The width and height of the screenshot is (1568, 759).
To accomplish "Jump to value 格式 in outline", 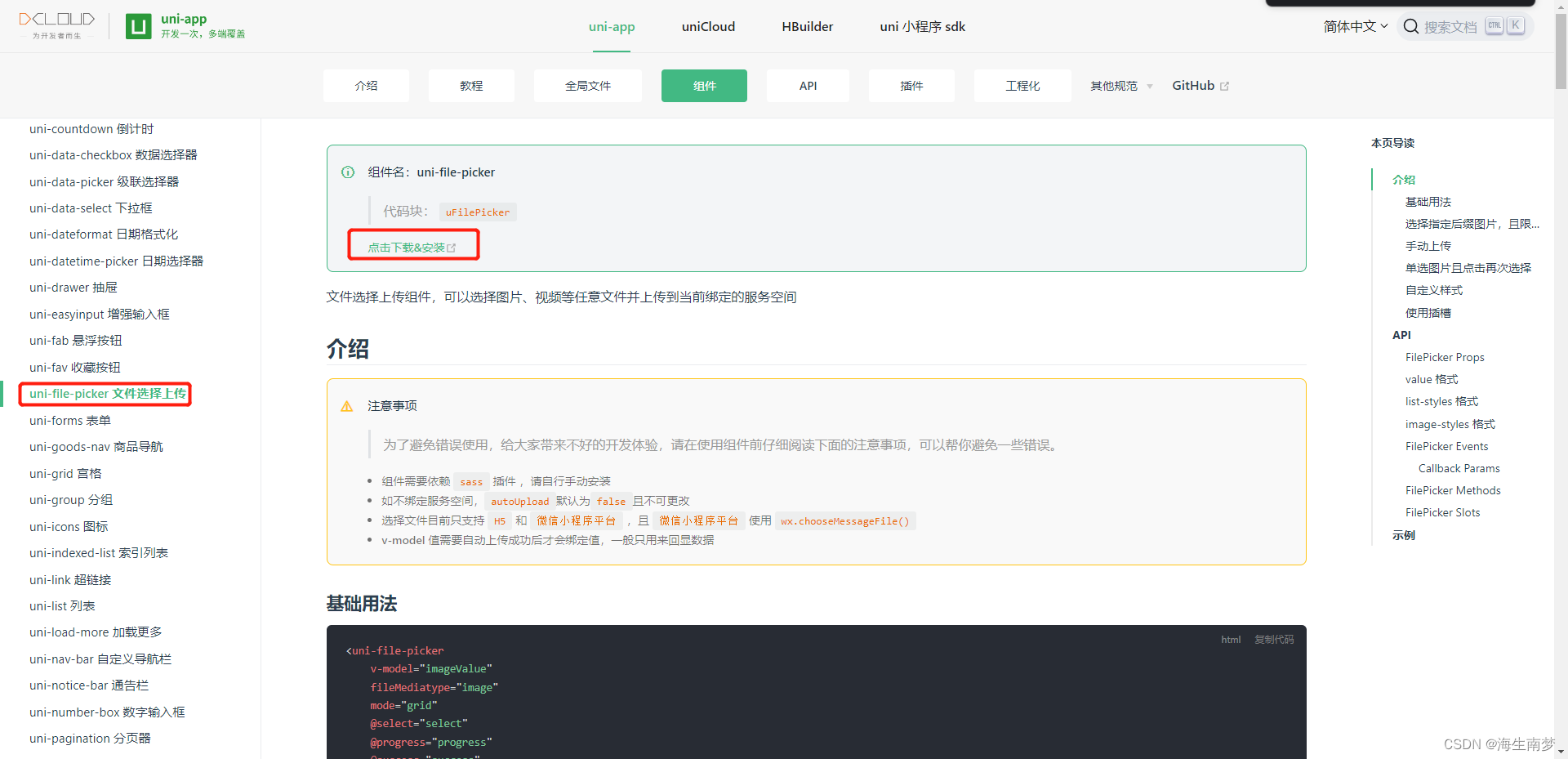I will click(1432, 379).
